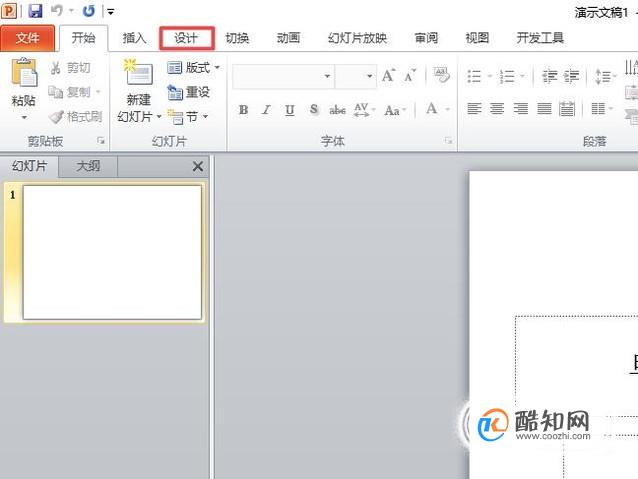
Task: Click the Undo arrow icon
Action: (57, 11)
